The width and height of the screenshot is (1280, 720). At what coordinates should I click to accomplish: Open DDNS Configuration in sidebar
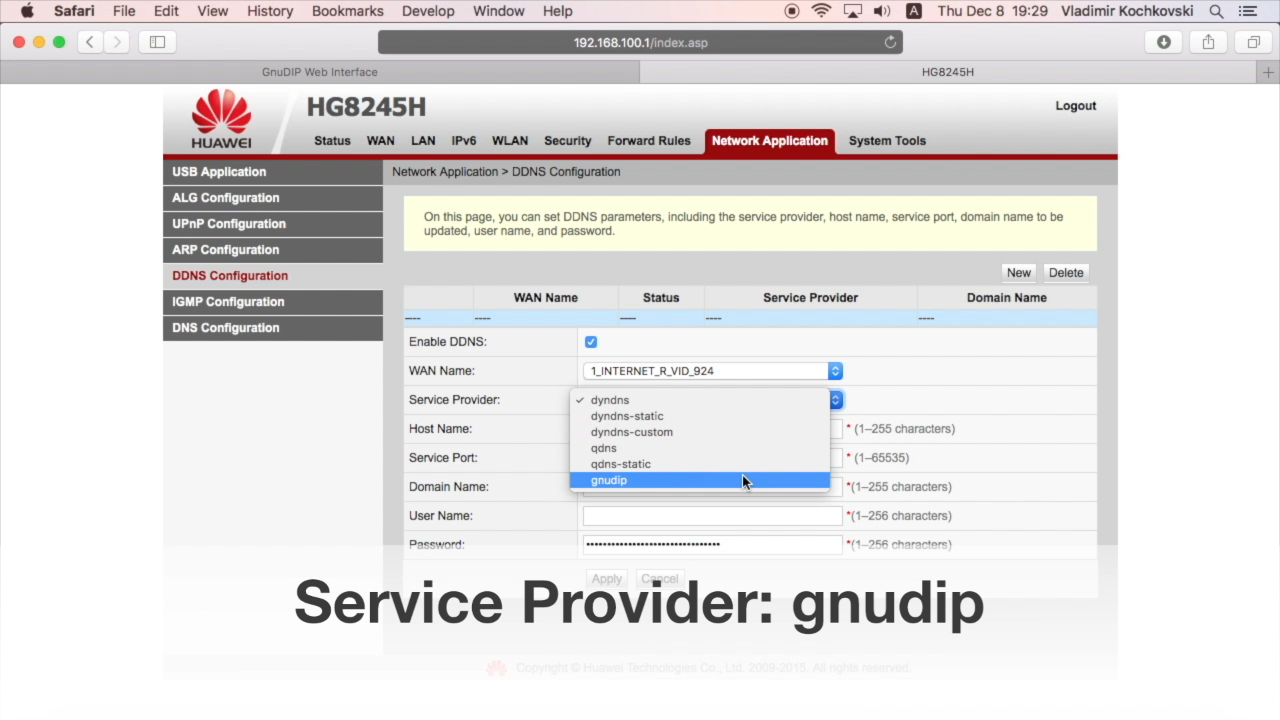click(x=273, y=276)
